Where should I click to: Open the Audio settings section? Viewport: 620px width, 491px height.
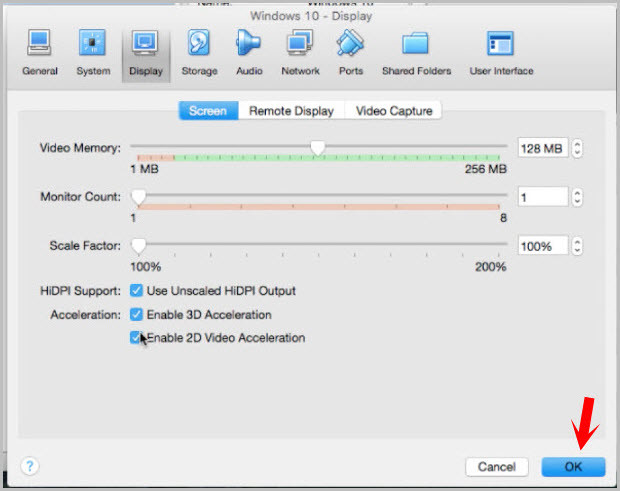pyautogui.click(x=249, y=53)
